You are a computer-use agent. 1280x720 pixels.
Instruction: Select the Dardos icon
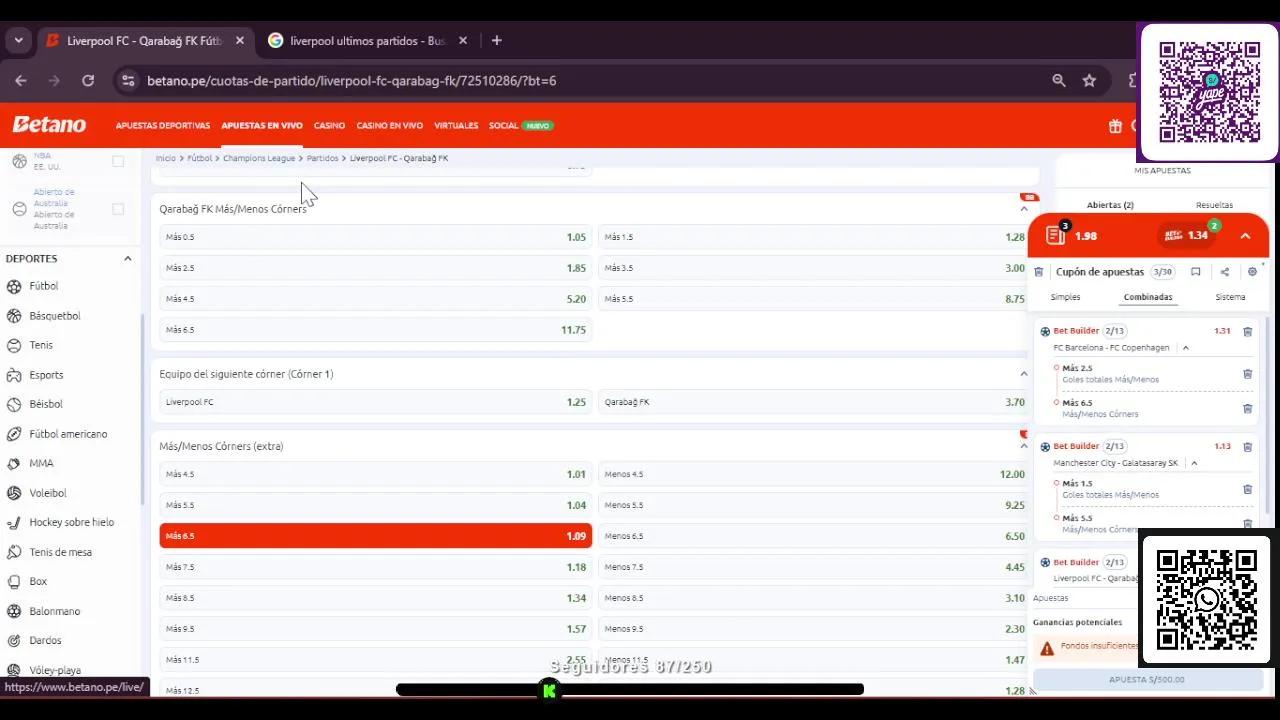[x=14, y=640]
